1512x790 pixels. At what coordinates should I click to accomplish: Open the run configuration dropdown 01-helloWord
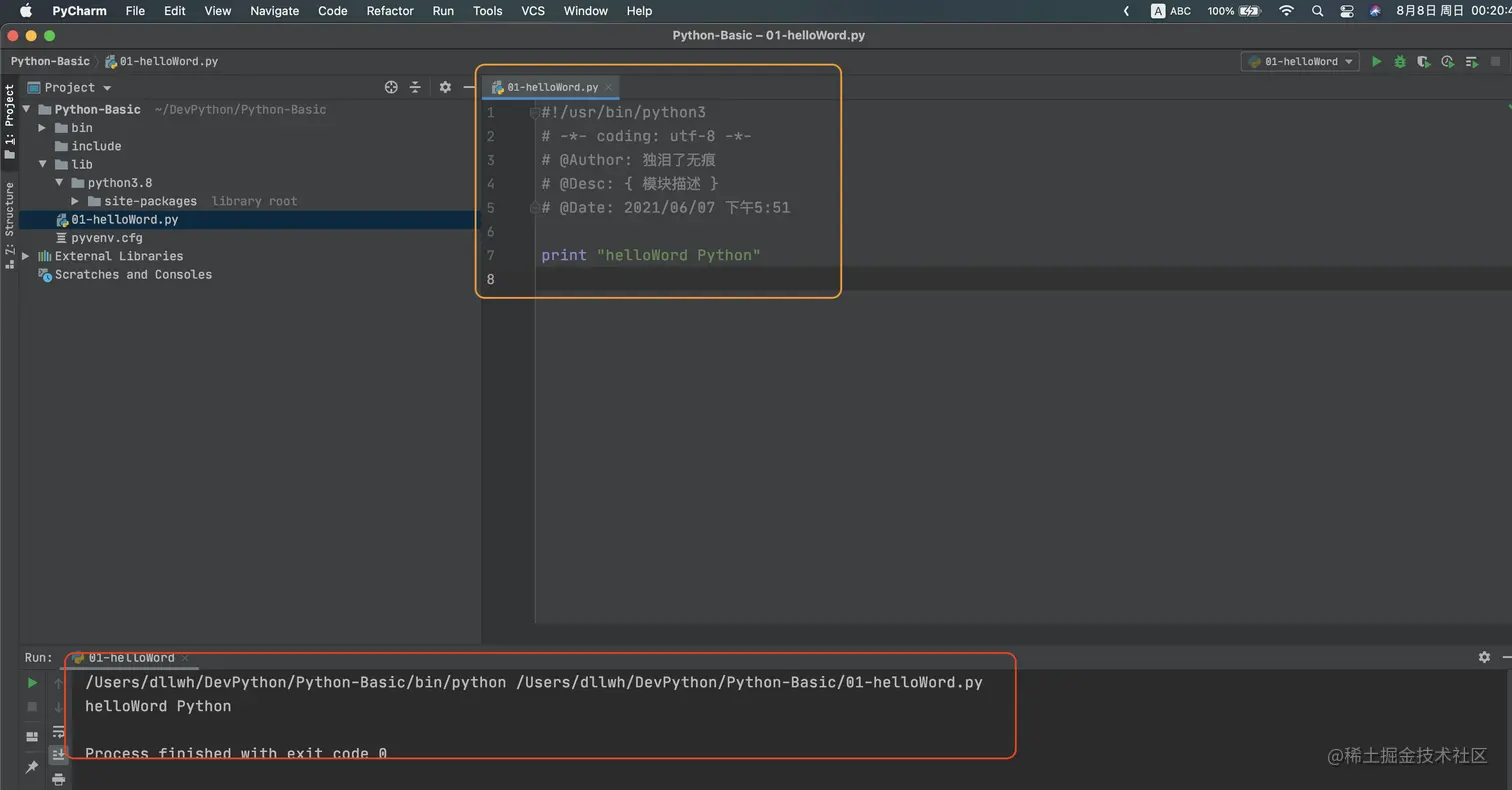(x=1300, y=62)
